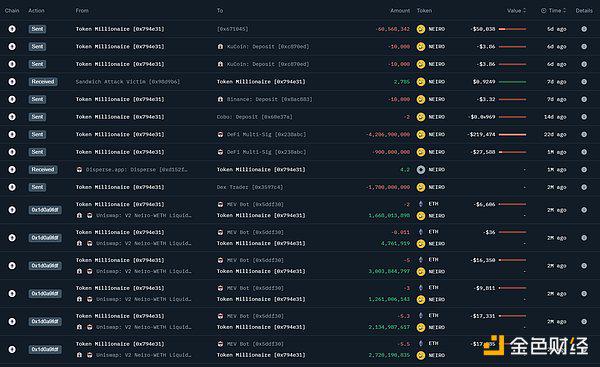
Task: Click Sent badge in the [0x671045] row
Action: click(37, 29)
